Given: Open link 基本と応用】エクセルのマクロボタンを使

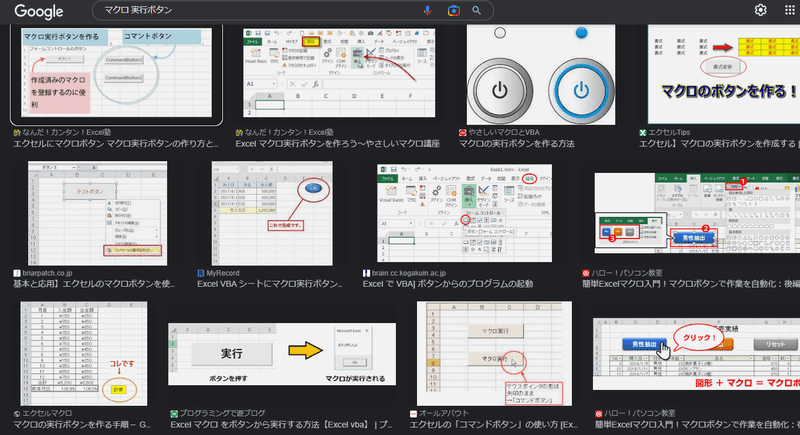Looking at the screenshot, I should (x=94, y=284).
